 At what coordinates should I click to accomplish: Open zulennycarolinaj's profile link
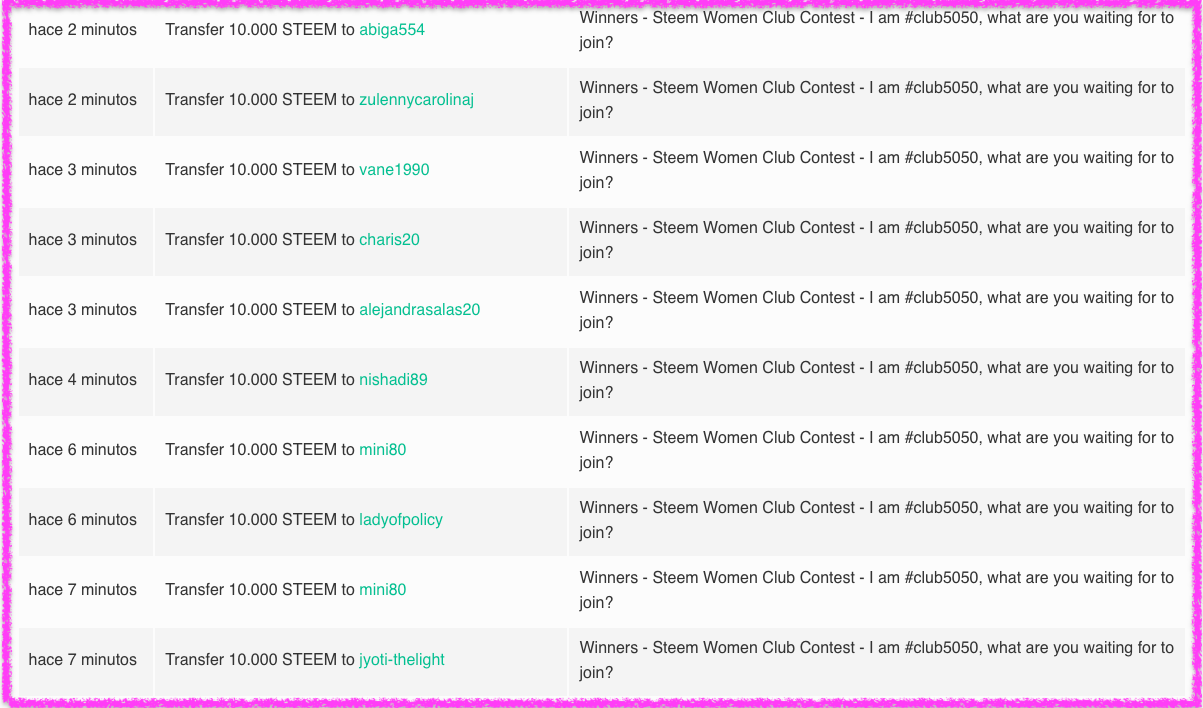tap(416, 100)
